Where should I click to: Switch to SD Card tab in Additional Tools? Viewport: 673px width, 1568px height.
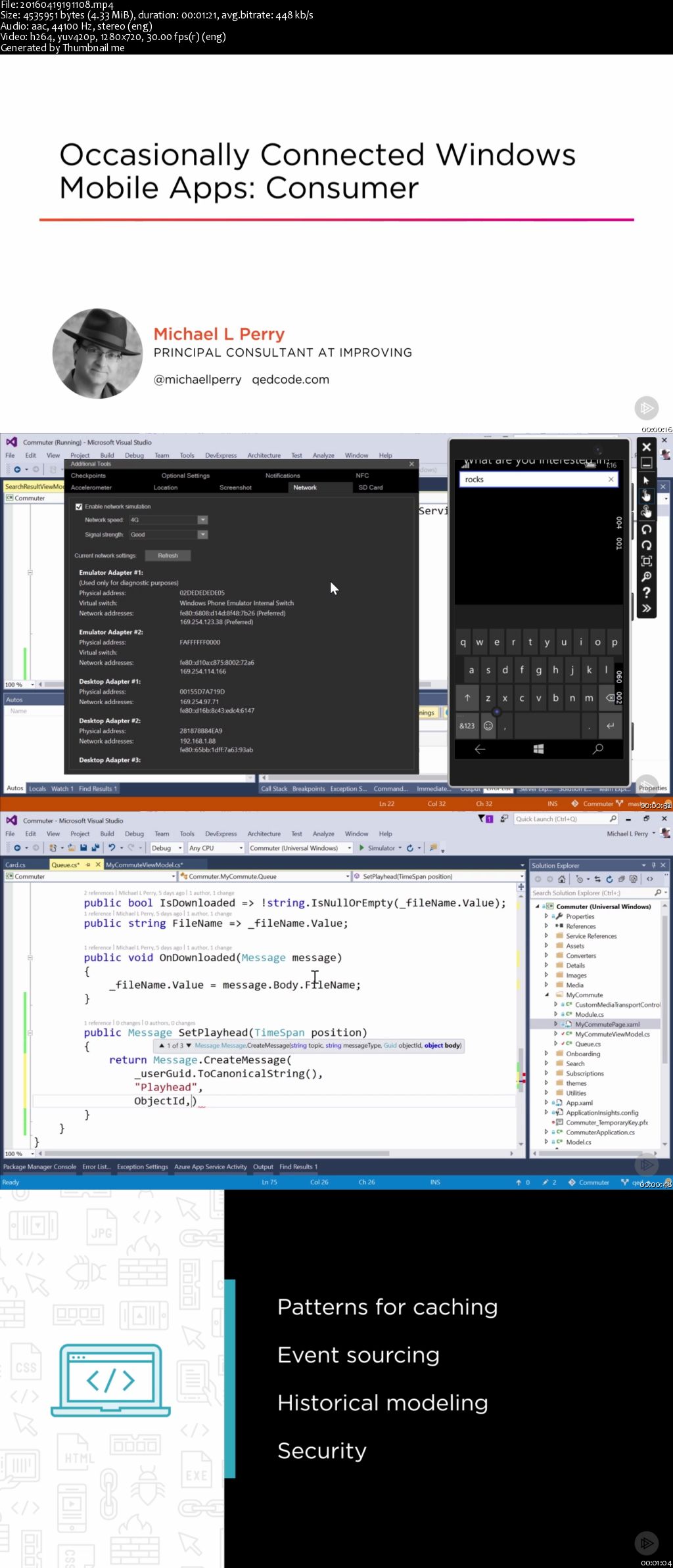(371, 487)
